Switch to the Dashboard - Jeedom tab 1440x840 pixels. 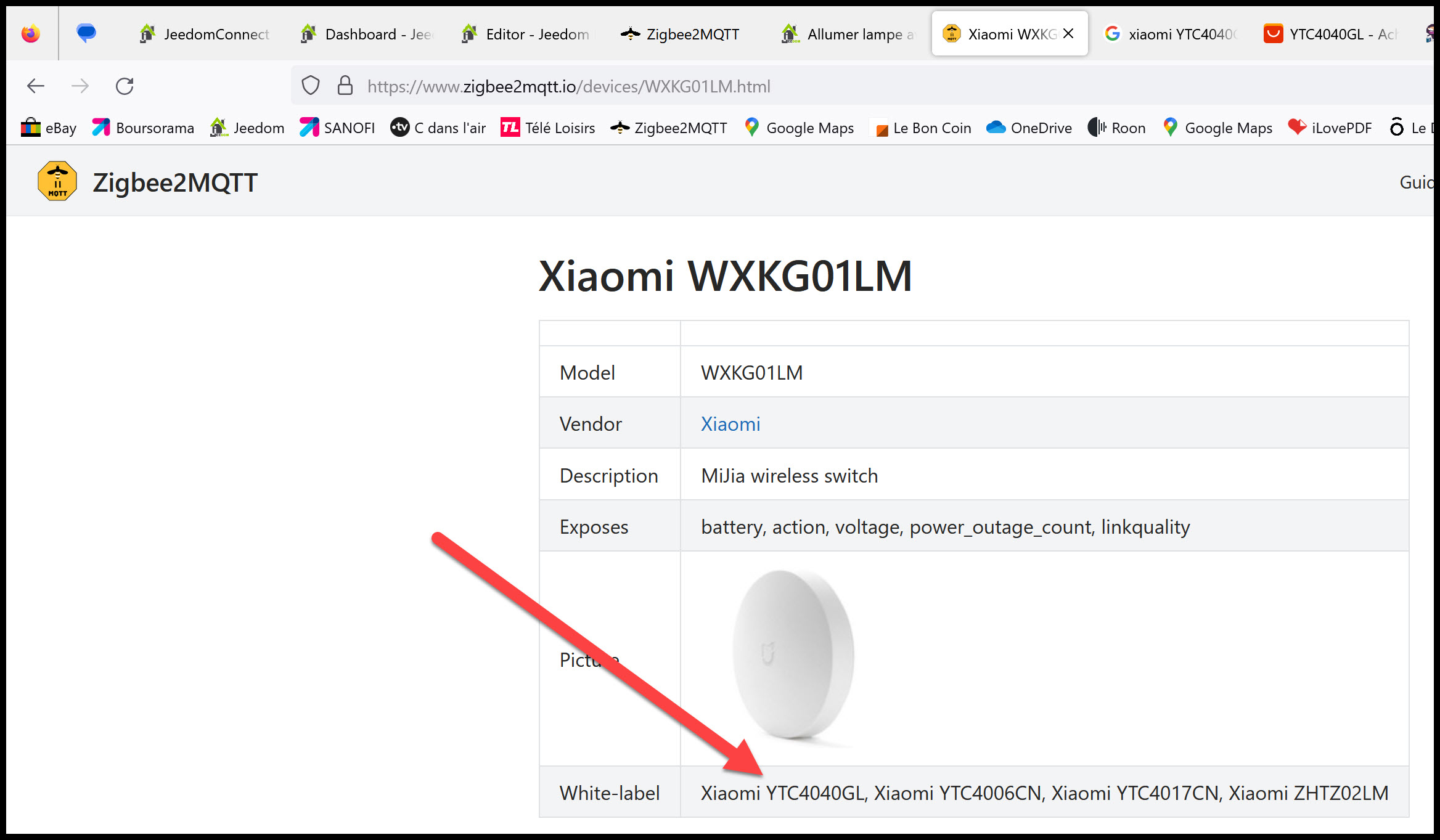367,34
